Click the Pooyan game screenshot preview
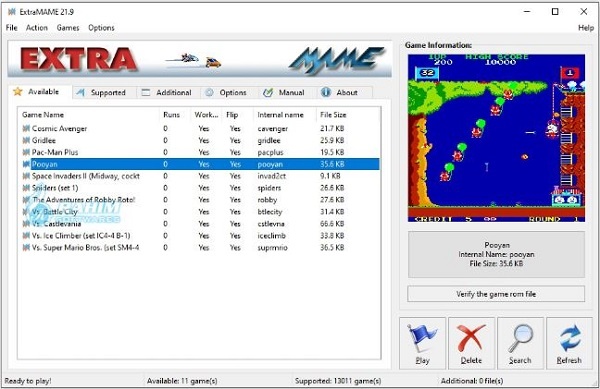Screen dimensions: 600x389 496,138
